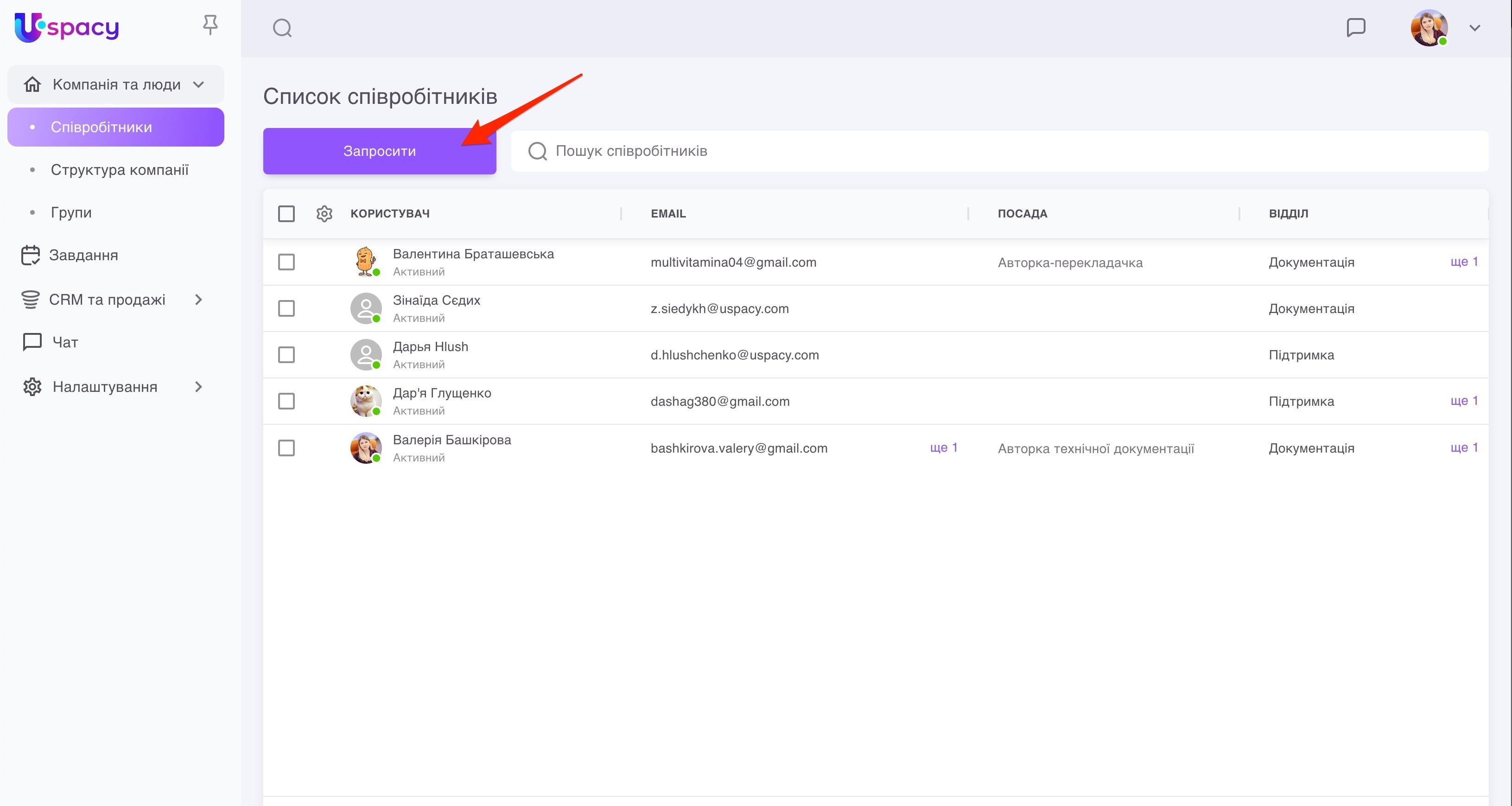Go to Структура компанії menu item
Image resolution: width=1512 pixels, height=806 pixels.
tap(120, 170)
